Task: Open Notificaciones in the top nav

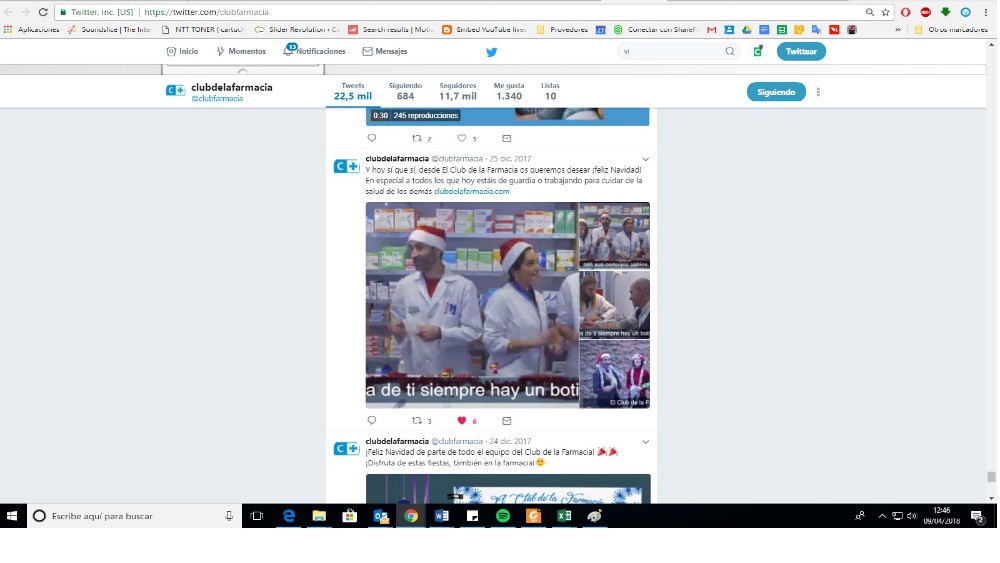Action: pos(314,51)
